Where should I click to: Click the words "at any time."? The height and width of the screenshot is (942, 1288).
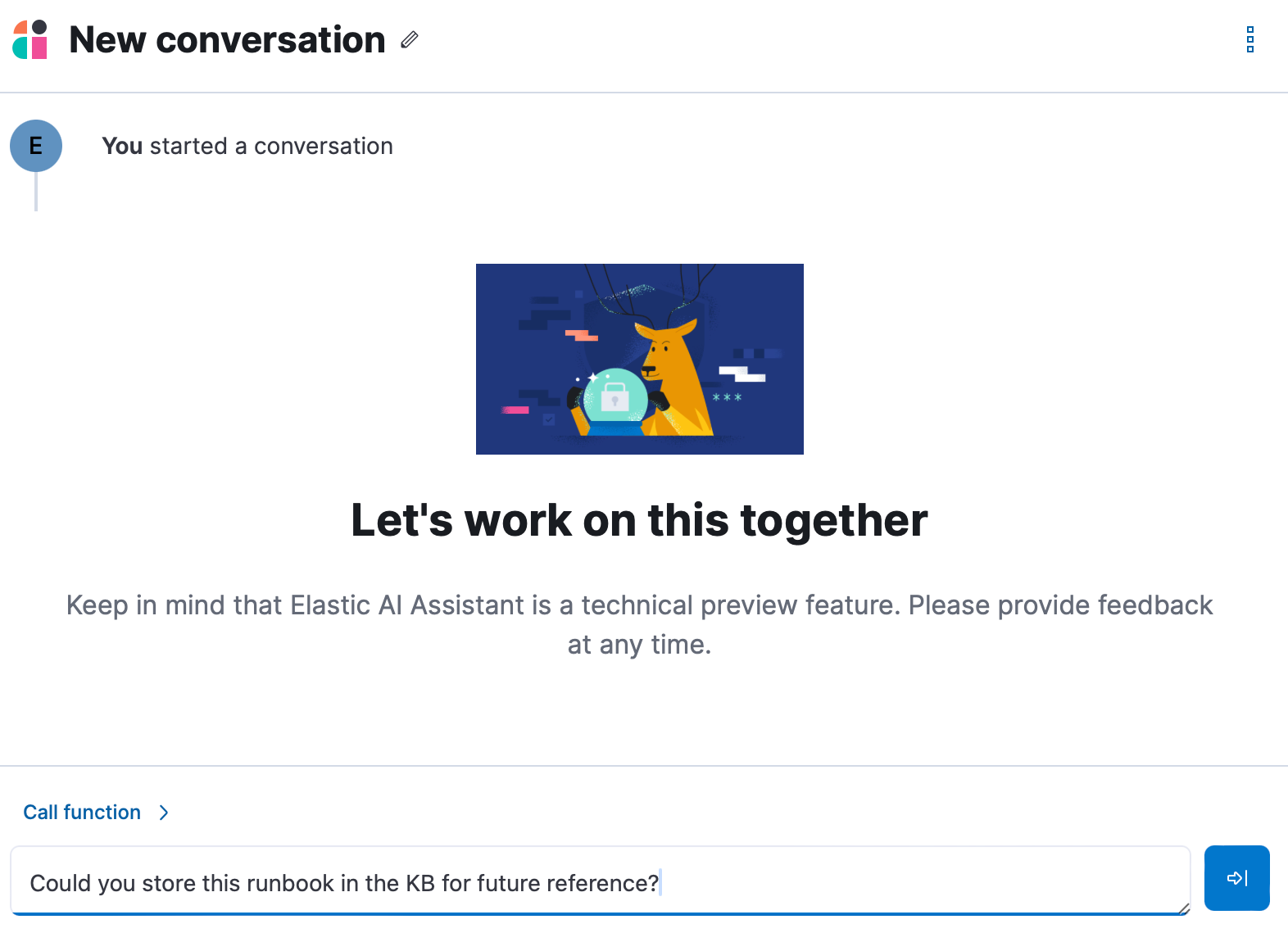coord(639,645)
